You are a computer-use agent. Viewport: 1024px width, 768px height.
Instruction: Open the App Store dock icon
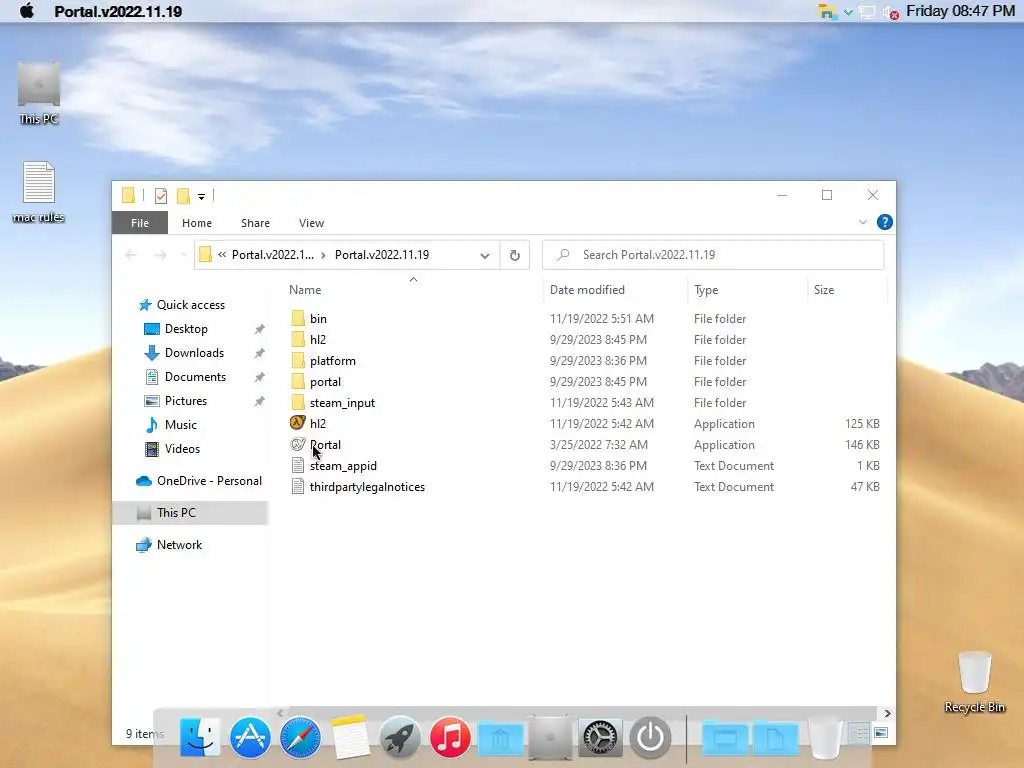[x=250, y=737]
